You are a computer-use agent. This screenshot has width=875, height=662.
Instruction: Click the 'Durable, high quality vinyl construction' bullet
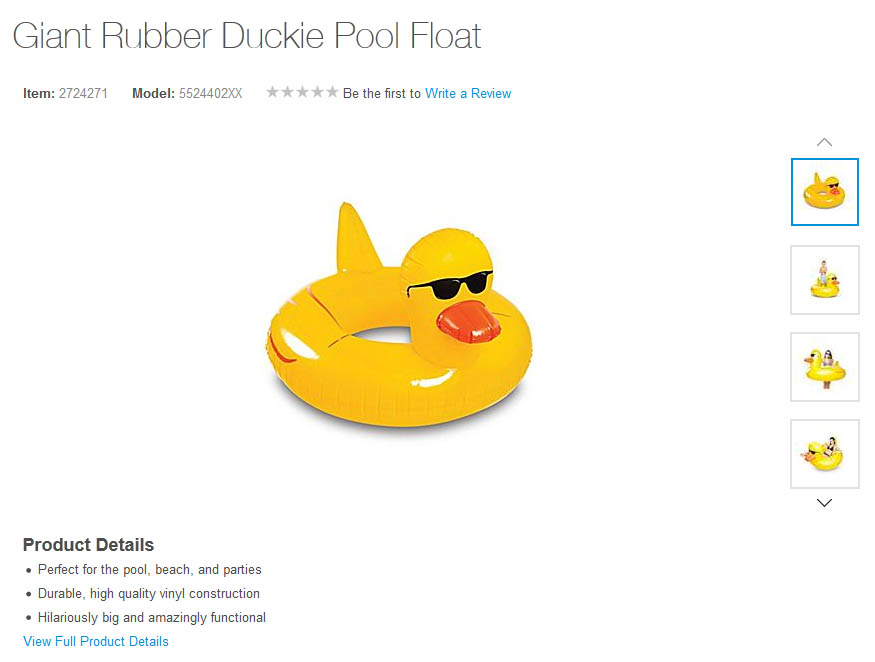[x=148, y=593]
